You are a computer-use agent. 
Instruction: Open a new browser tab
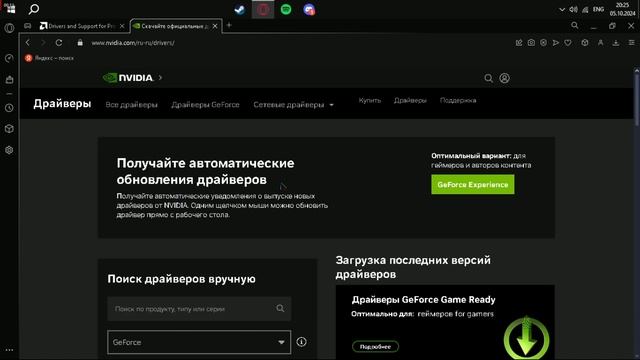click(x=229, y=25)
